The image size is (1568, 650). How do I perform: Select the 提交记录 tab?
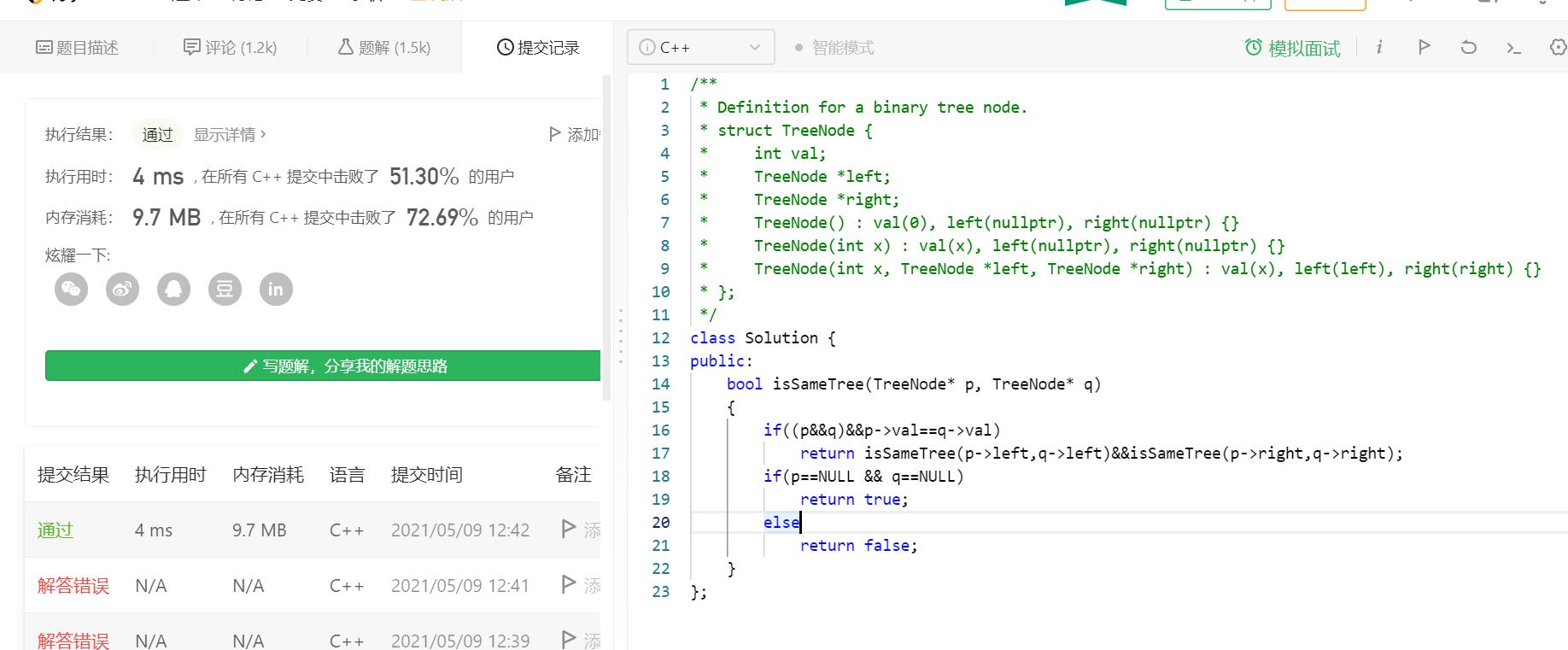coord(538,48)
